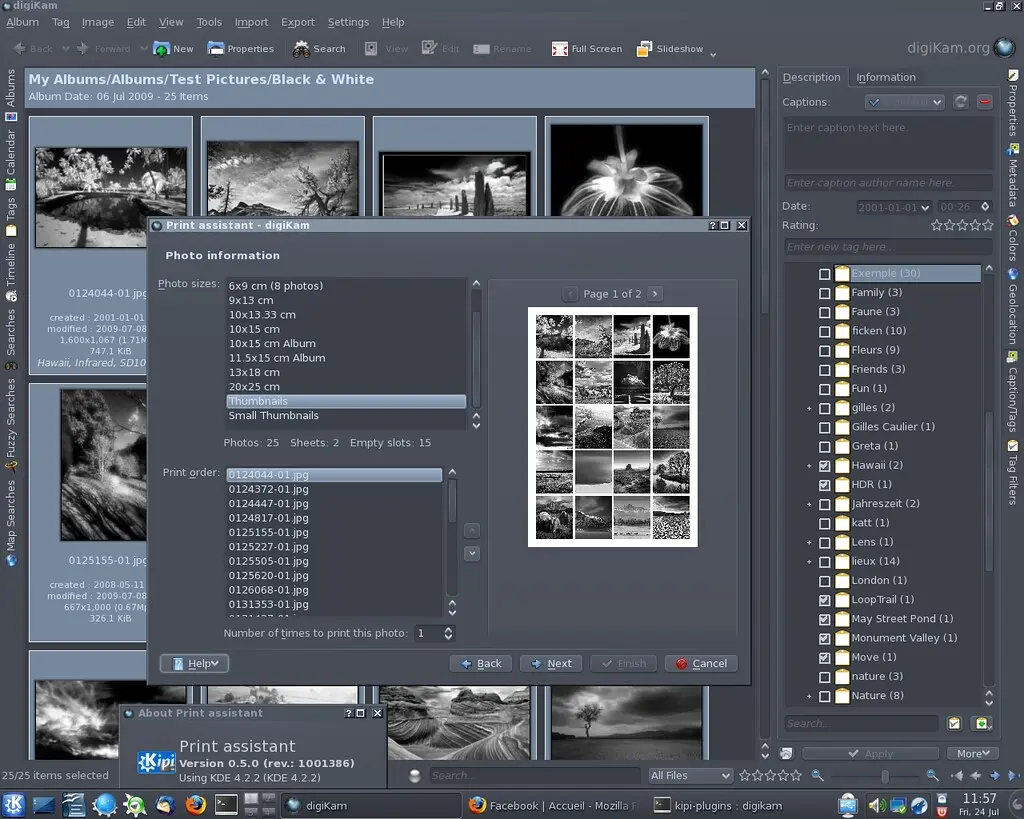Open the Timeline sidebar
1024x819 pixels.
(x=11, y=265)
